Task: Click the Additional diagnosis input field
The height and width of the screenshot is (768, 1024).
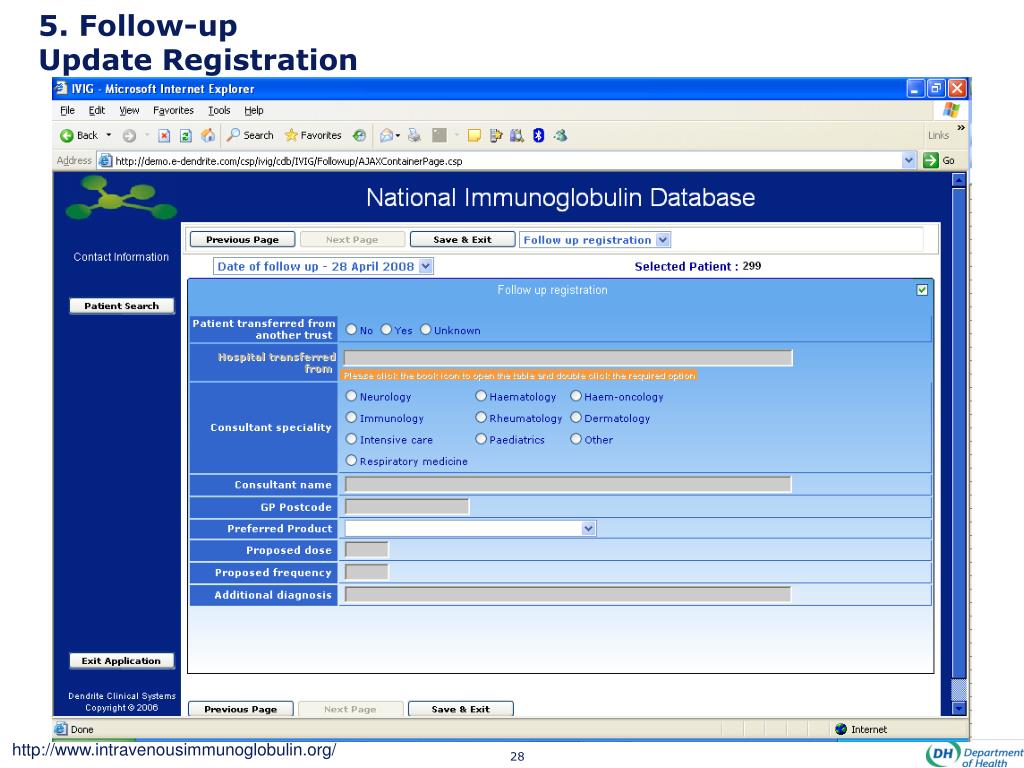Action: pyautogui.click(x=568, y=594)
